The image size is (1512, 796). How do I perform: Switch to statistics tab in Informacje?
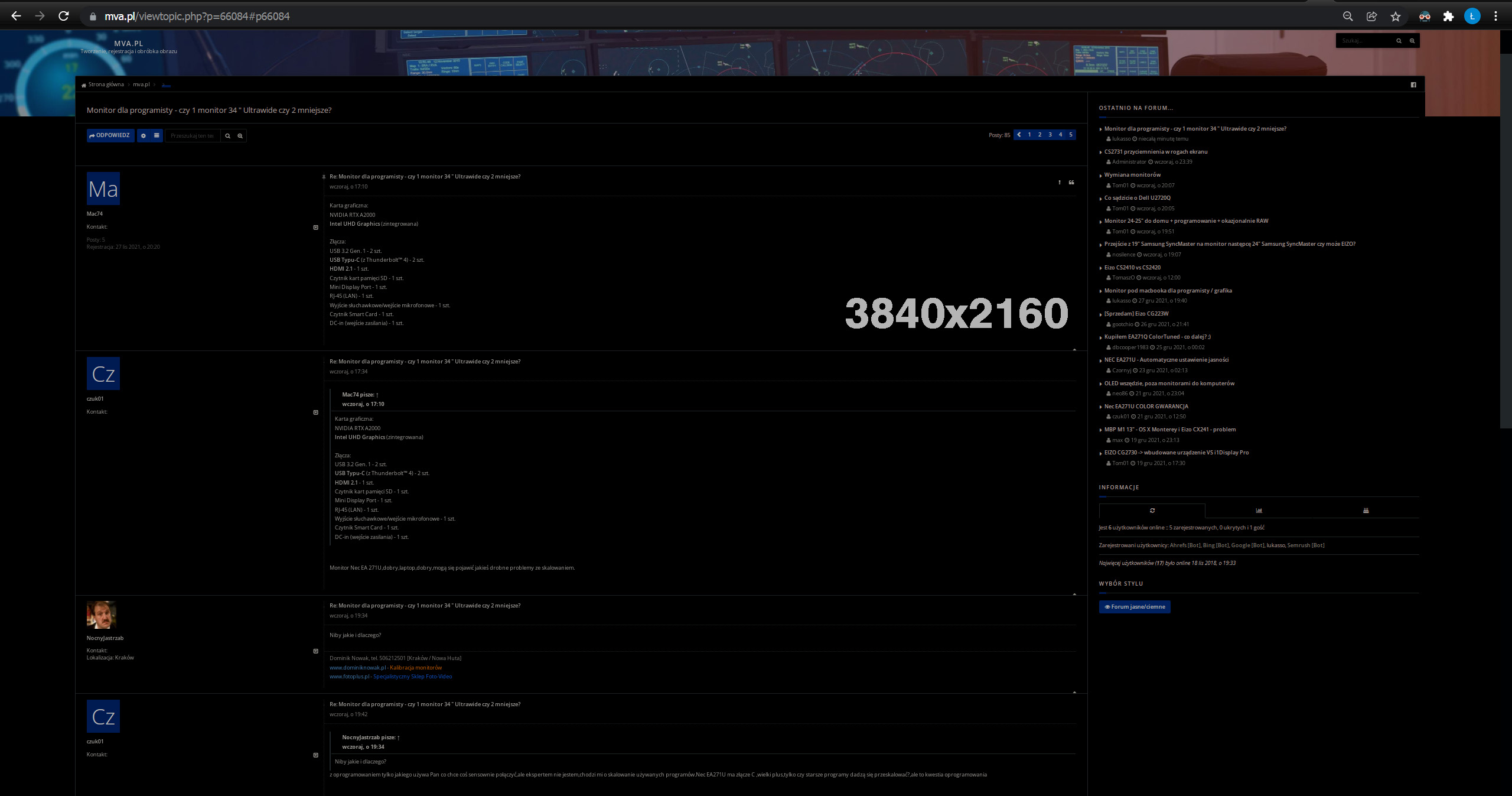click(x=1259, y=511)
